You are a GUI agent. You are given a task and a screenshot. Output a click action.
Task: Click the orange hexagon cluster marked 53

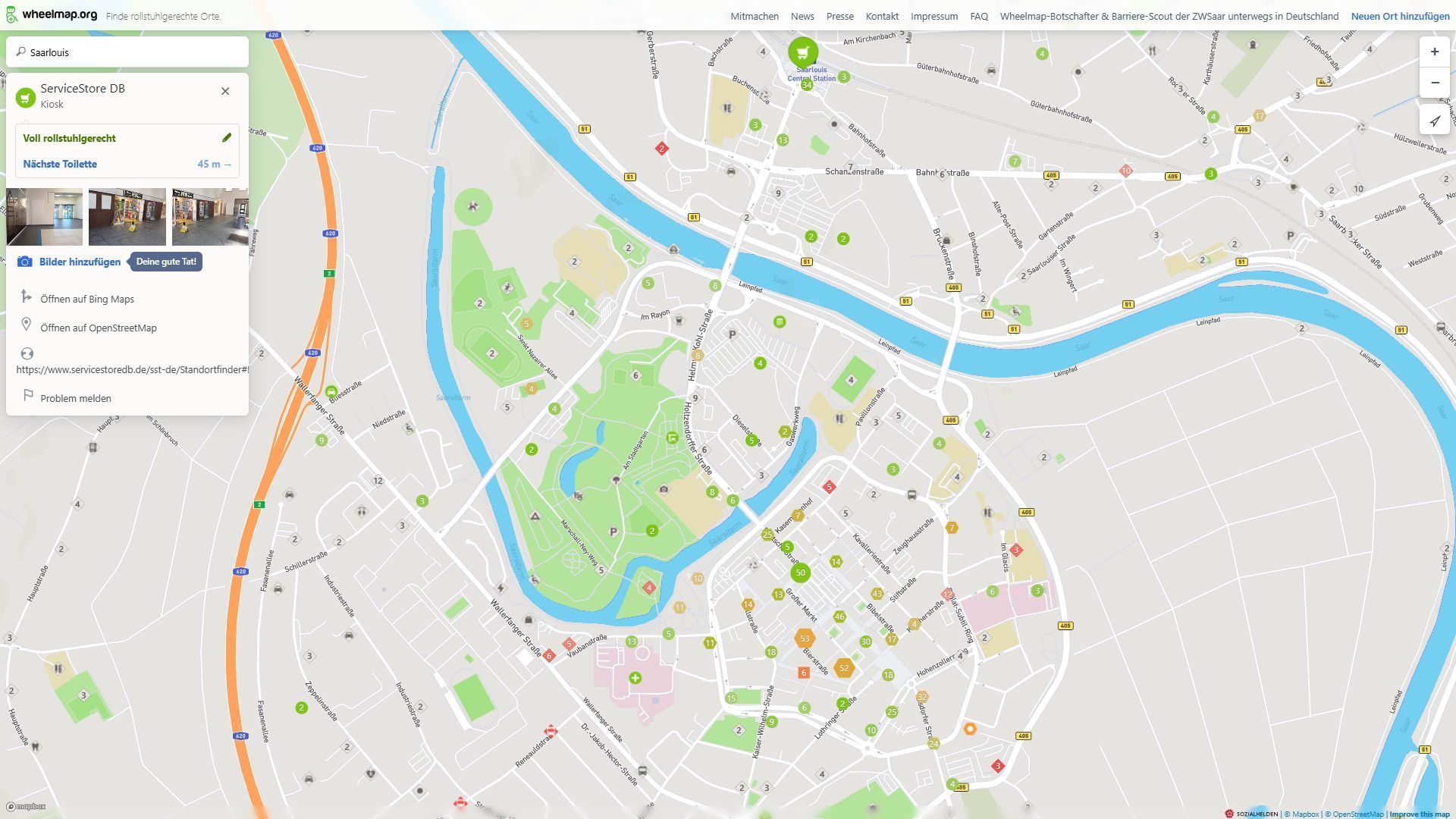pyautogui.click(x=804, y=639)
